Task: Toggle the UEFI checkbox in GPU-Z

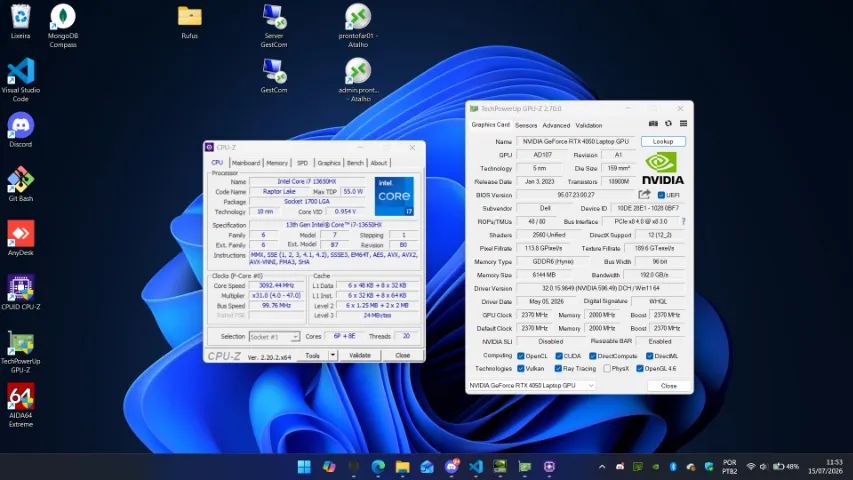Action: pos(661,195)
